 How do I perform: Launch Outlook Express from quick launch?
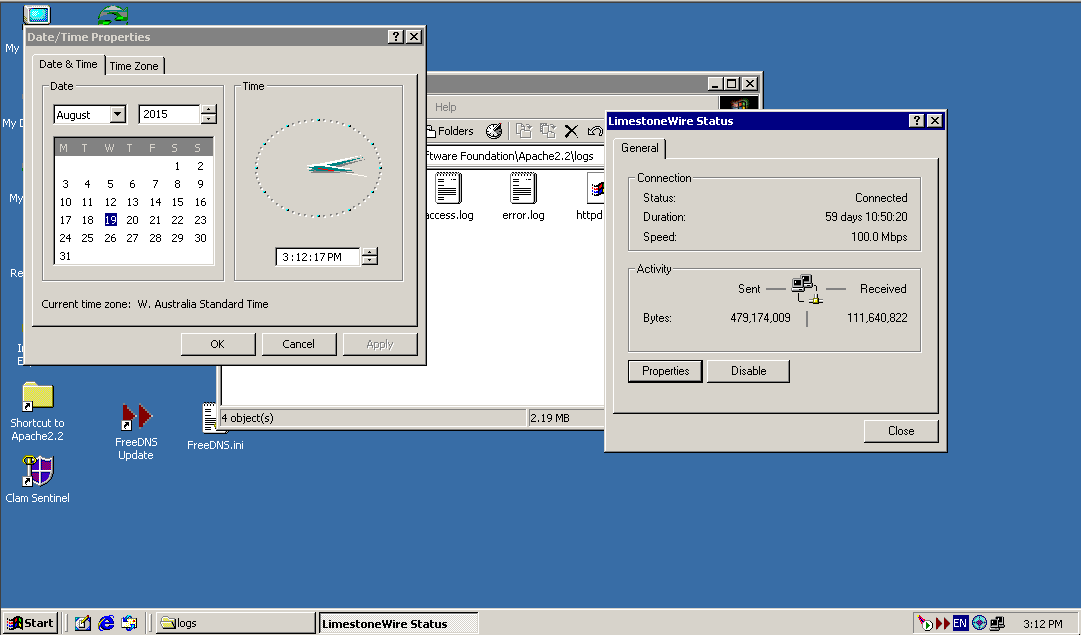coord(129,623)
